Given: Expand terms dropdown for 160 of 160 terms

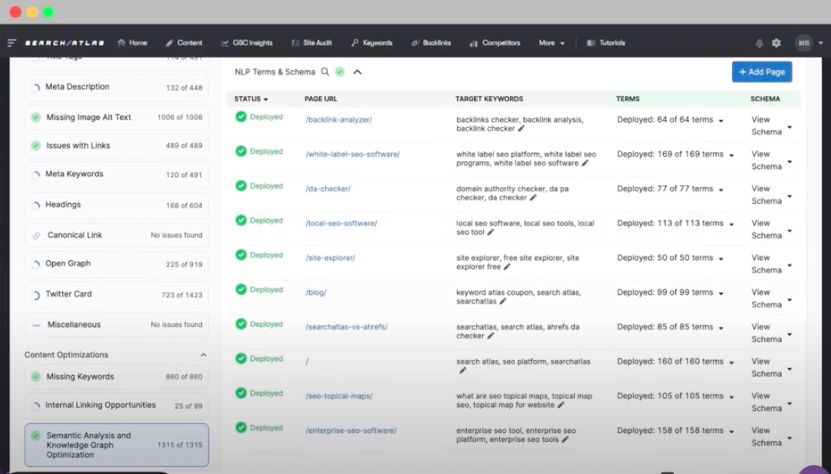Looking at the screenshot, I should tap(731, 363).
